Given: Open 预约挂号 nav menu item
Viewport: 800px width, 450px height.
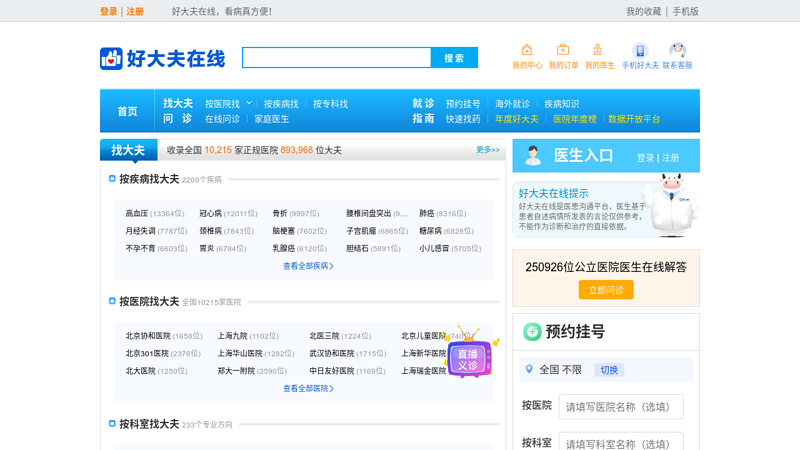Looking at the screenshot, I should [x=463, y=104].
